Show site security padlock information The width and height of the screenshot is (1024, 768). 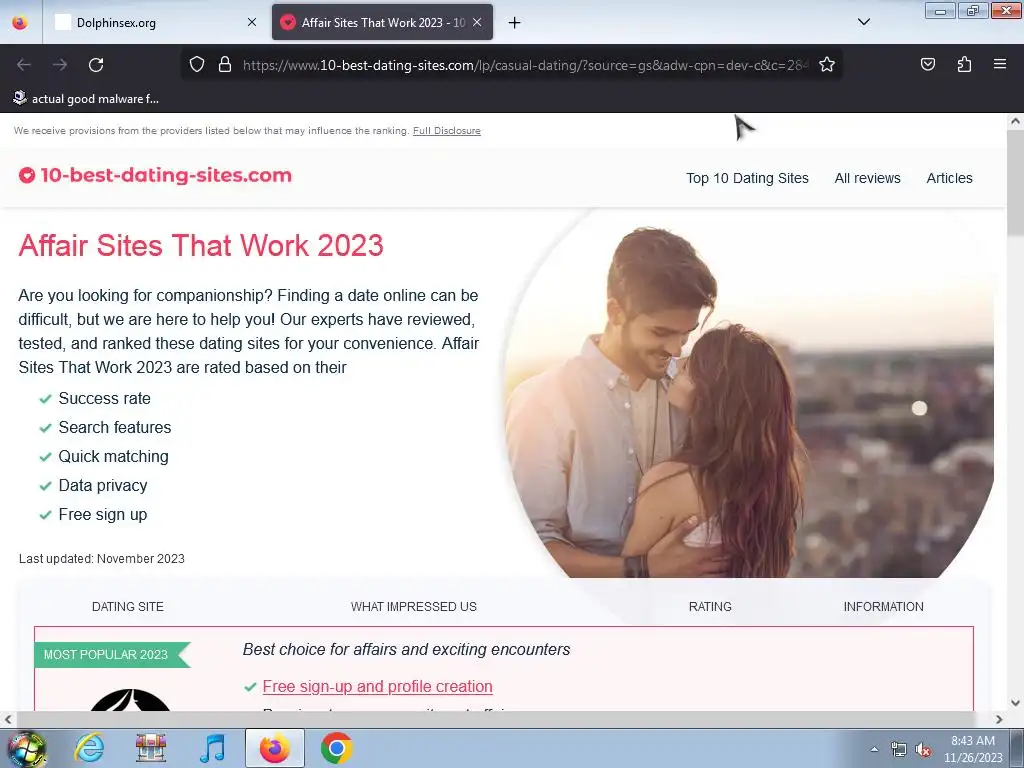pos(225,65)
